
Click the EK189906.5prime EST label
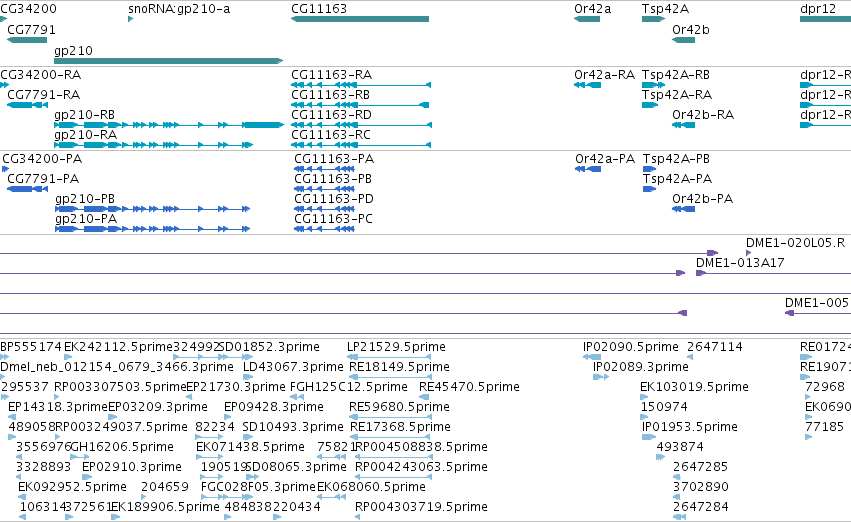coord(165,508)
